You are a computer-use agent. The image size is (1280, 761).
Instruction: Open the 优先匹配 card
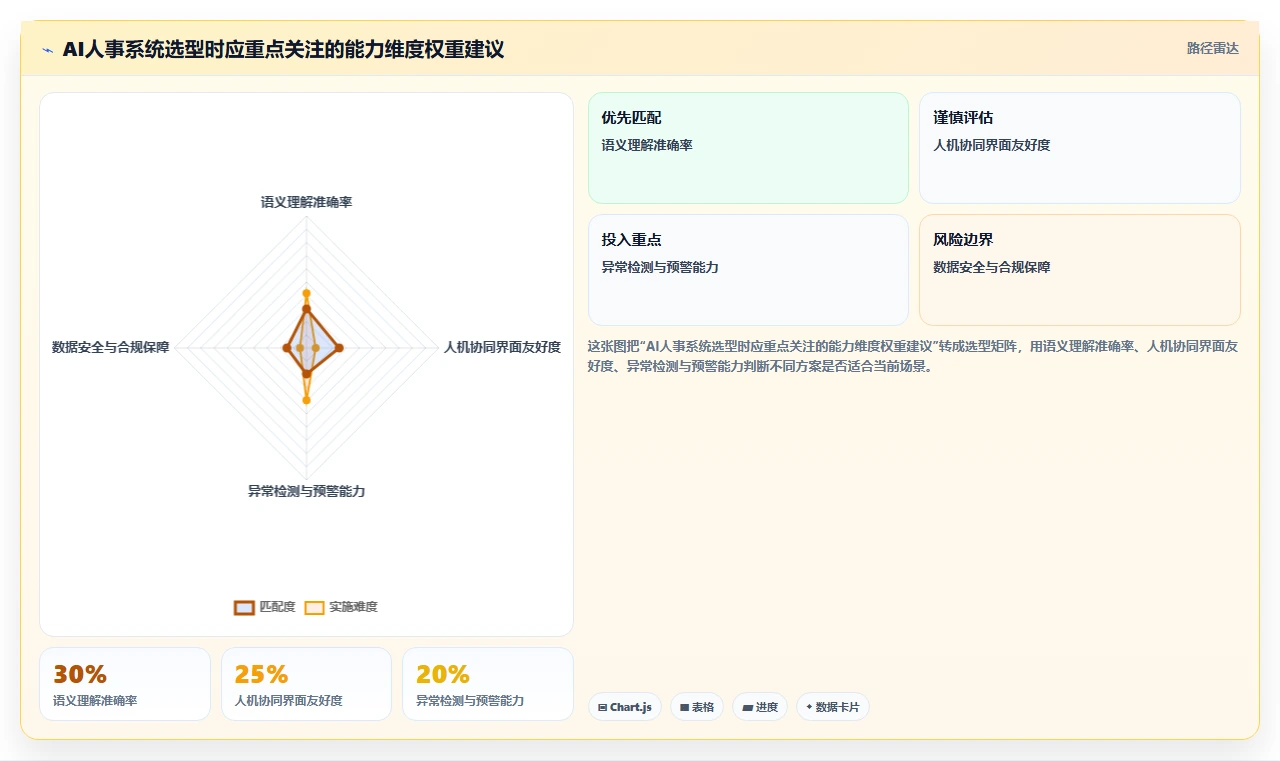click(x=748, y=148)
